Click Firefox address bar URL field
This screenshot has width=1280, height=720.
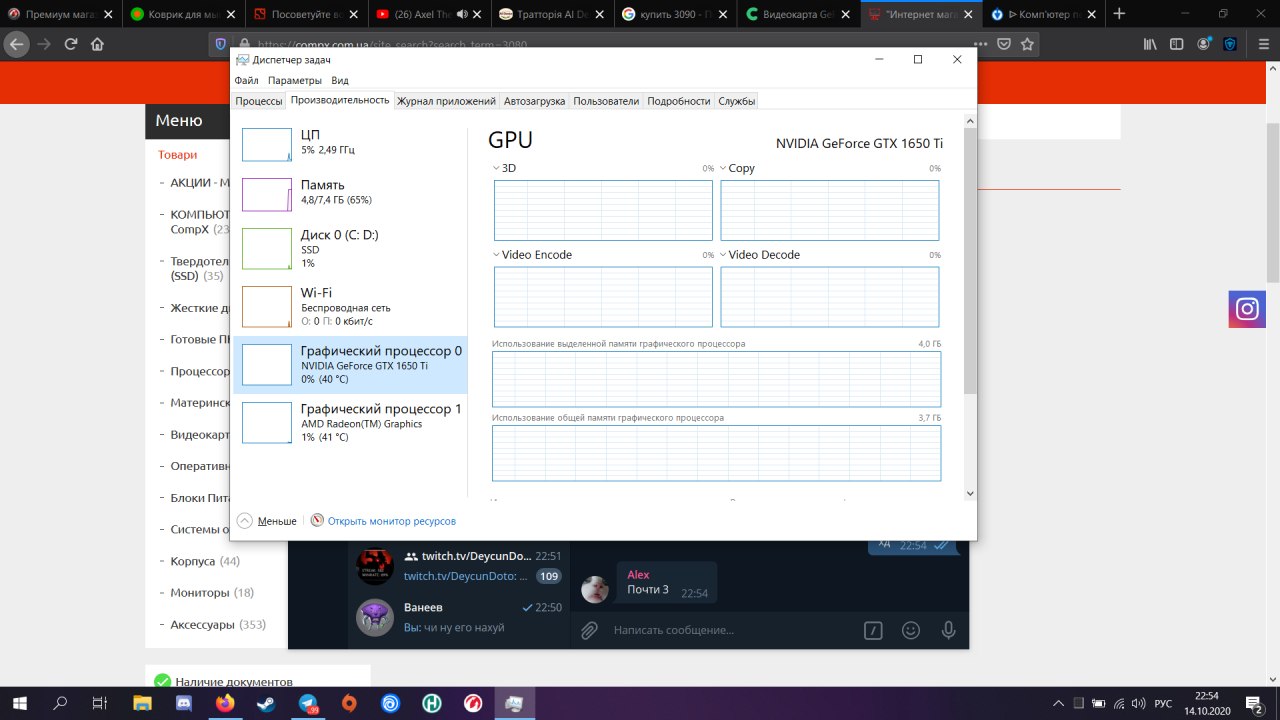[x=600, y=44]
